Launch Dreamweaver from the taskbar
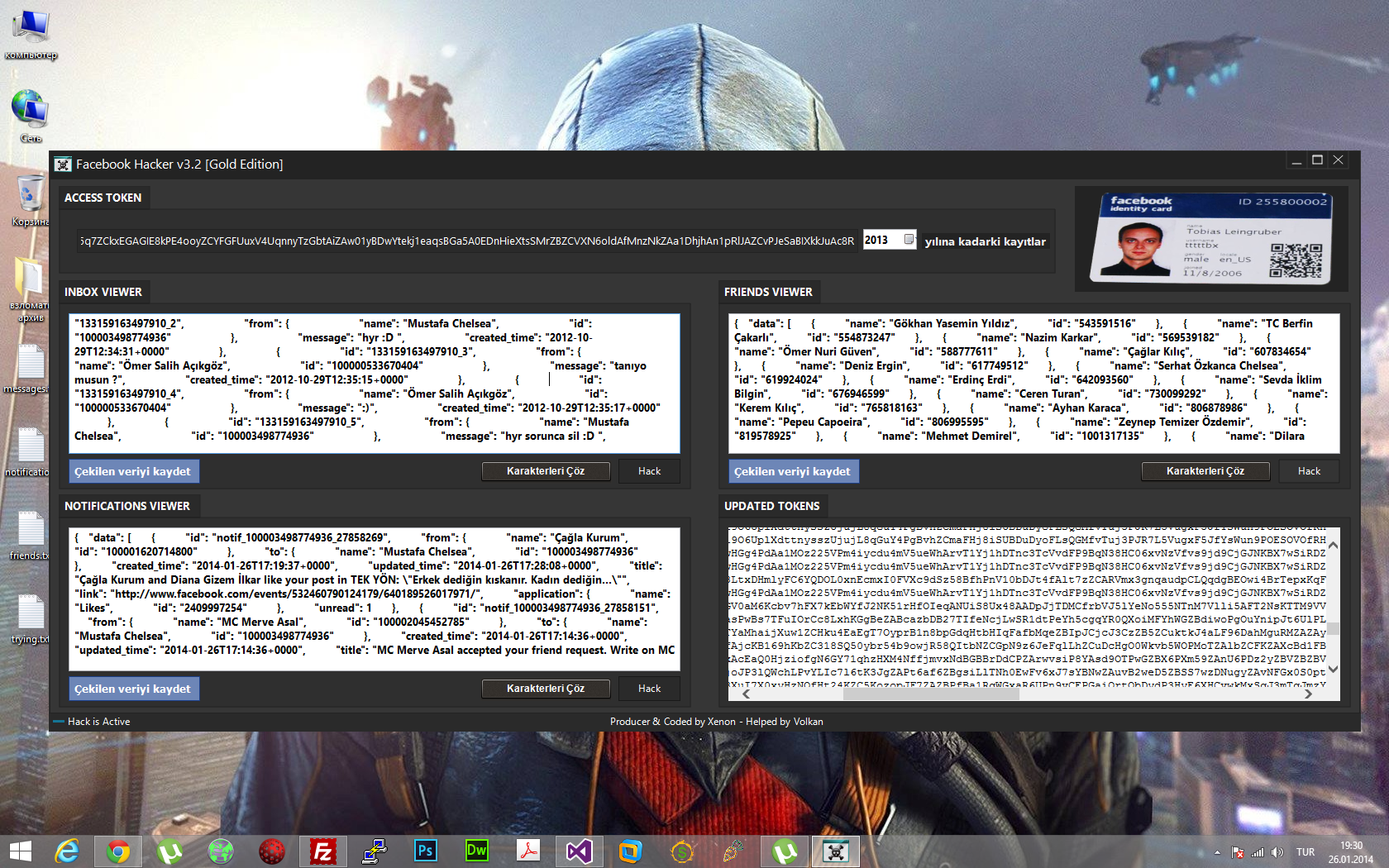 coord(476,851)
